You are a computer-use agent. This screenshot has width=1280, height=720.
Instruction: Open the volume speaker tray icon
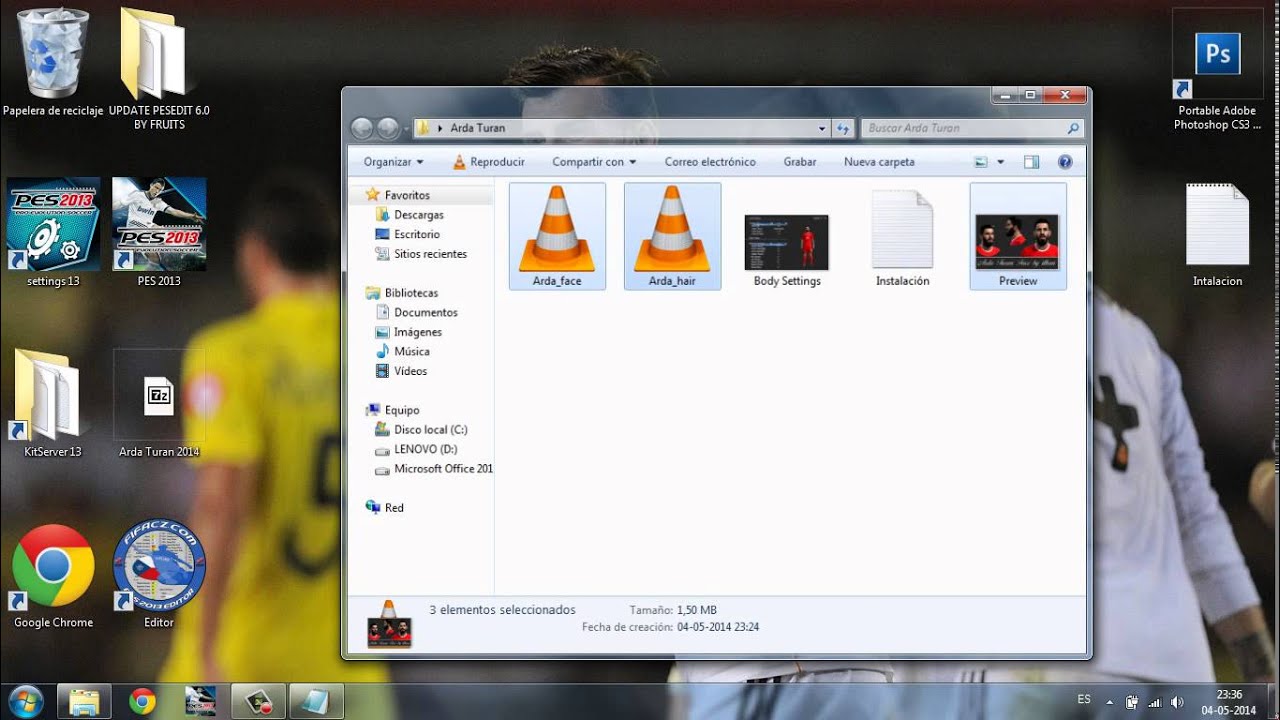1177,702
